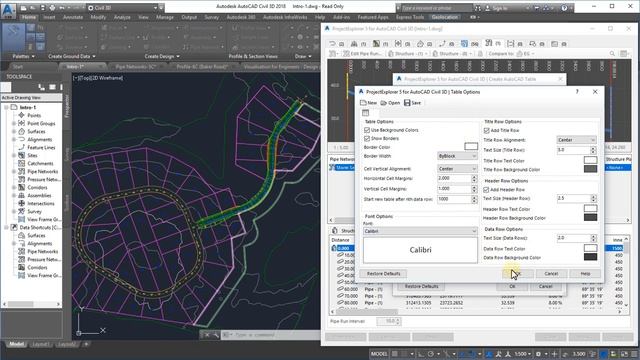Image resolution: width=640 pixels, height=360 pixels.
Task: Click Data Row Text Size stepper arrows
Action: tap(593, 238)
